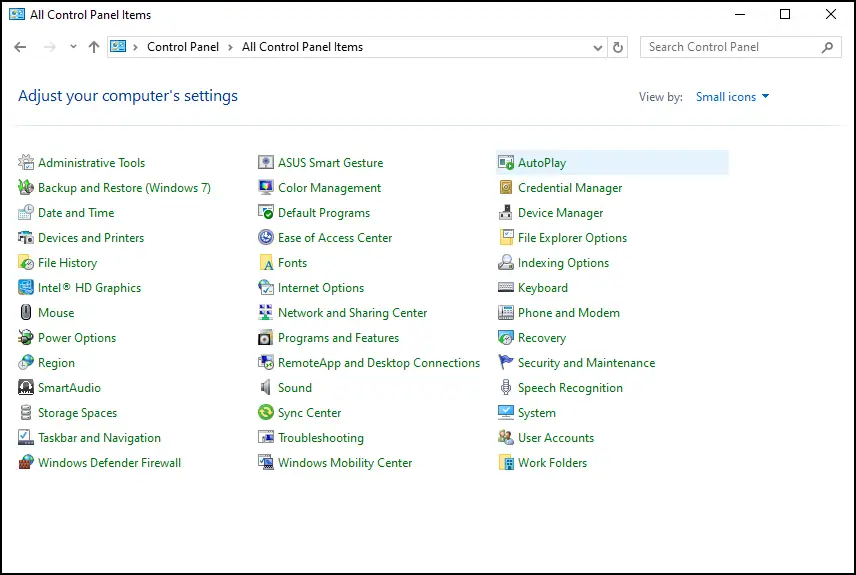Open the Fonts icon
Image resolution: width=856 pixels, height=575 pixels.
pos(265,263)
